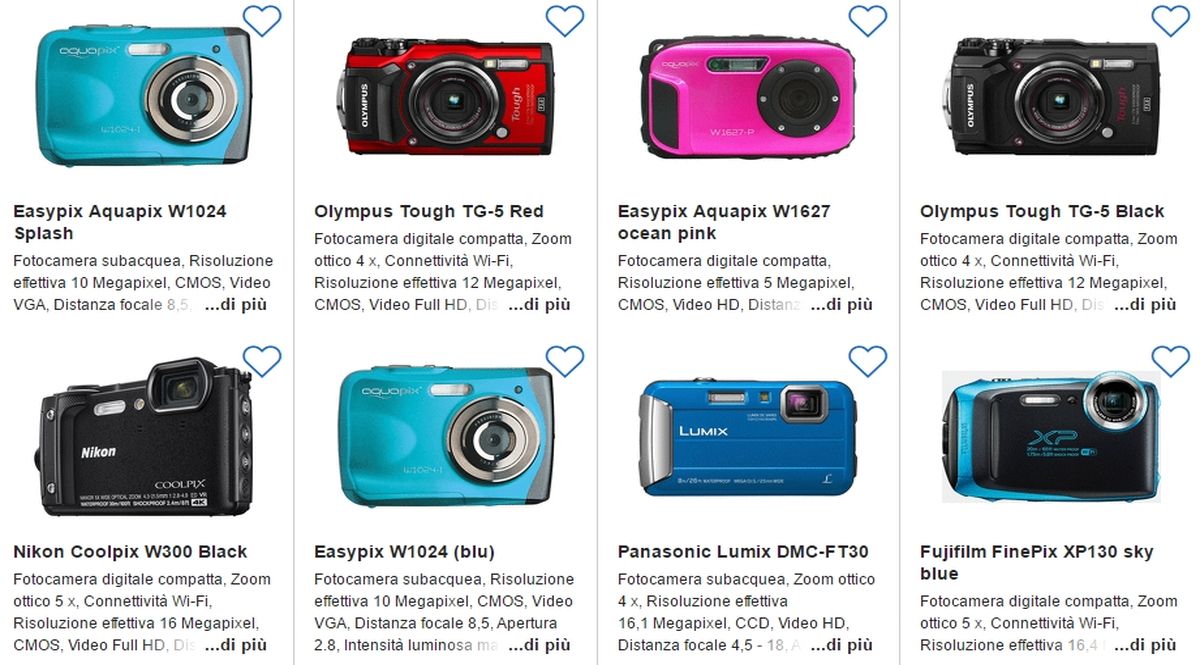Show more for Panasonic Lumix DMC-FT30 description
Screen dimensions: 1200x665
pos(841,645)
